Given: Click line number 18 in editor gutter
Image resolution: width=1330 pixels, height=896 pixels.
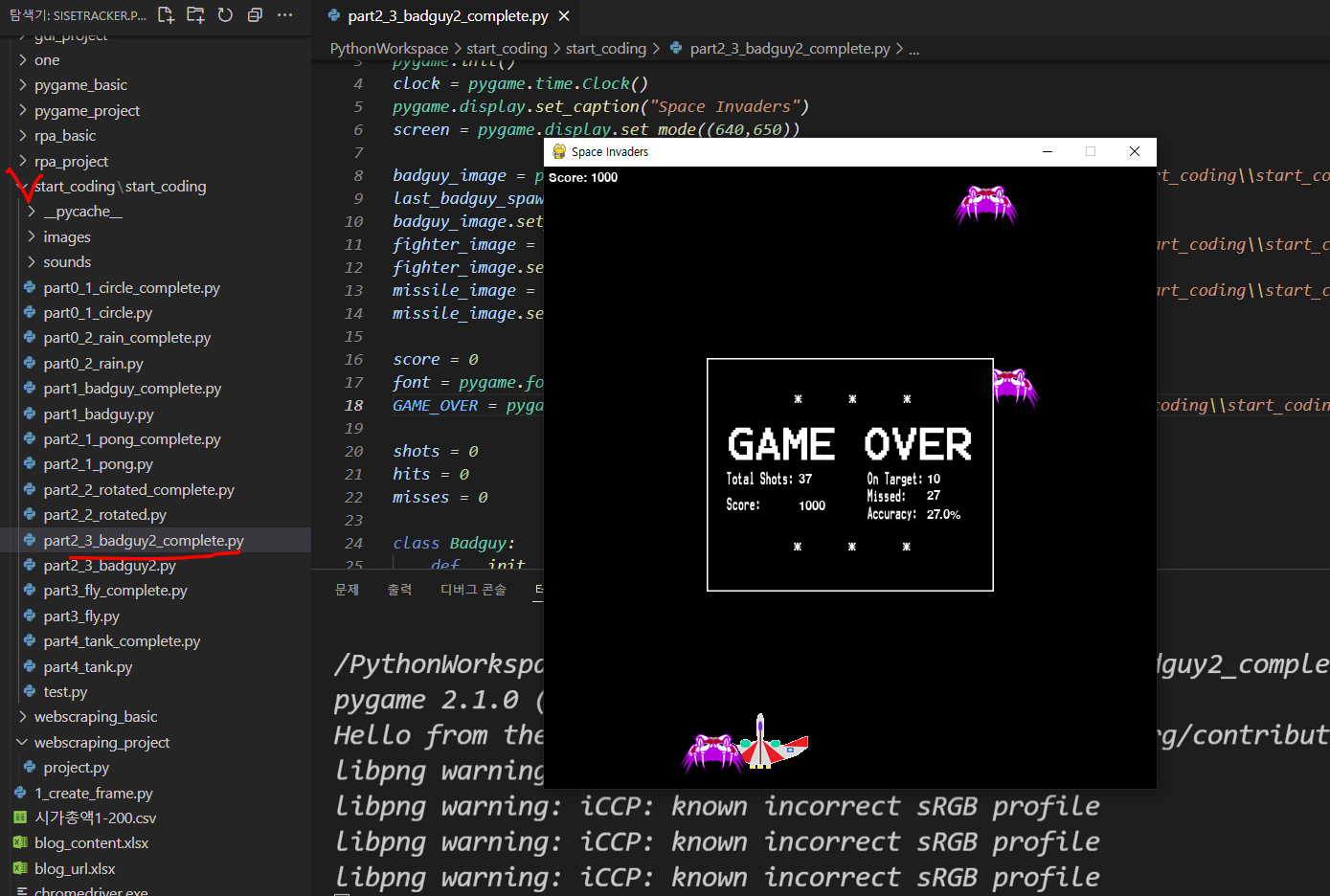Looking at the screenshot, I should tap(354, 405).
